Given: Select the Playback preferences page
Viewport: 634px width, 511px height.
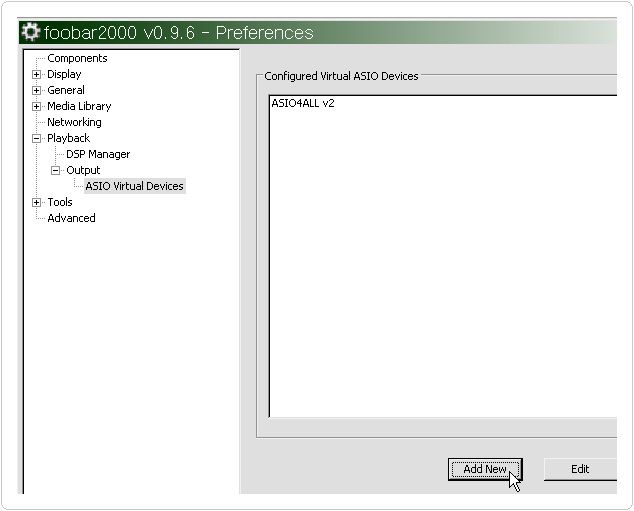Looking at the screenshot, I should pos(68,138).
